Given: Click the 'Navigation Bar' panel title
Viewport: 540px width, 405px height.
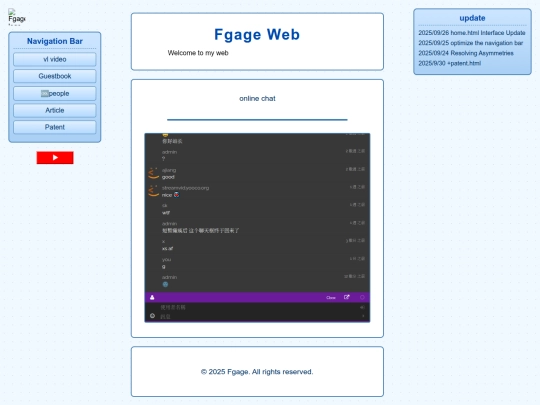Looking at the screenshot, I should 55,41.
